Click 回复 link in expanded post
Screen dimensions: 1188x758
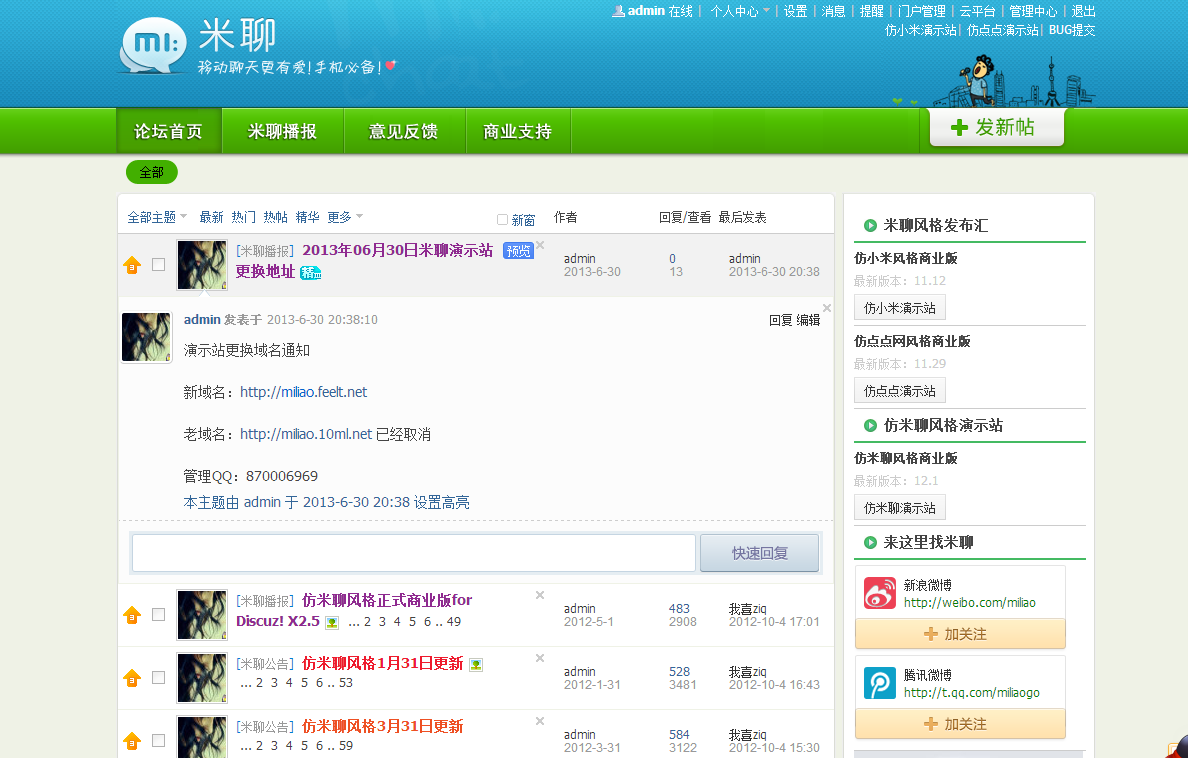click(780, 321)
